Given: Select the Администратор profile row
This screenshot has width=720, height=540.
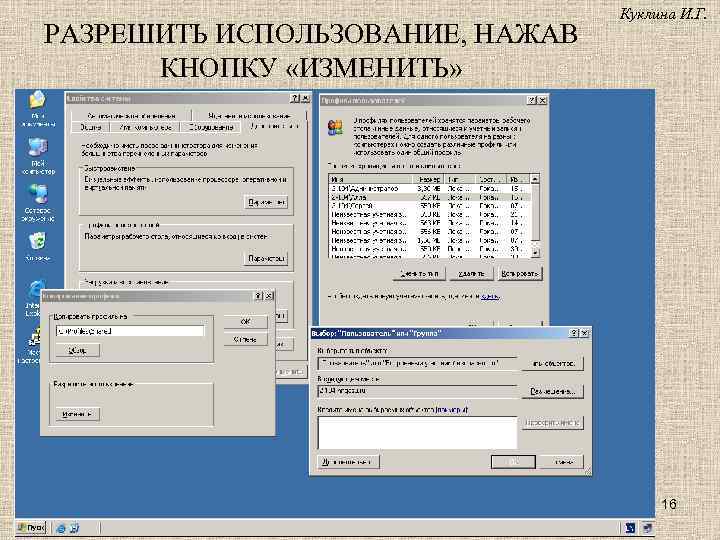Looking at the screenshot, I should click(429, 188).
